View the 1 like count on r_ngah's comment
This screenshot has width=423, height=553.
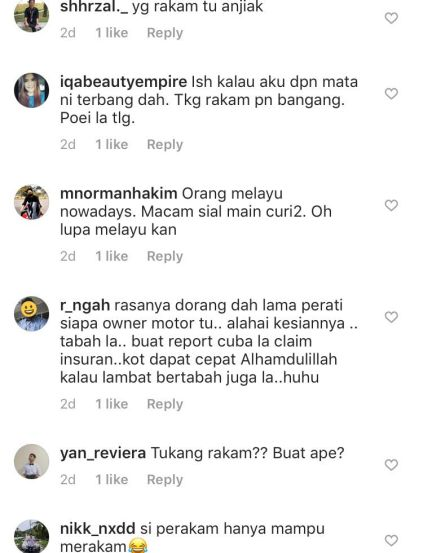click(112, 404)
